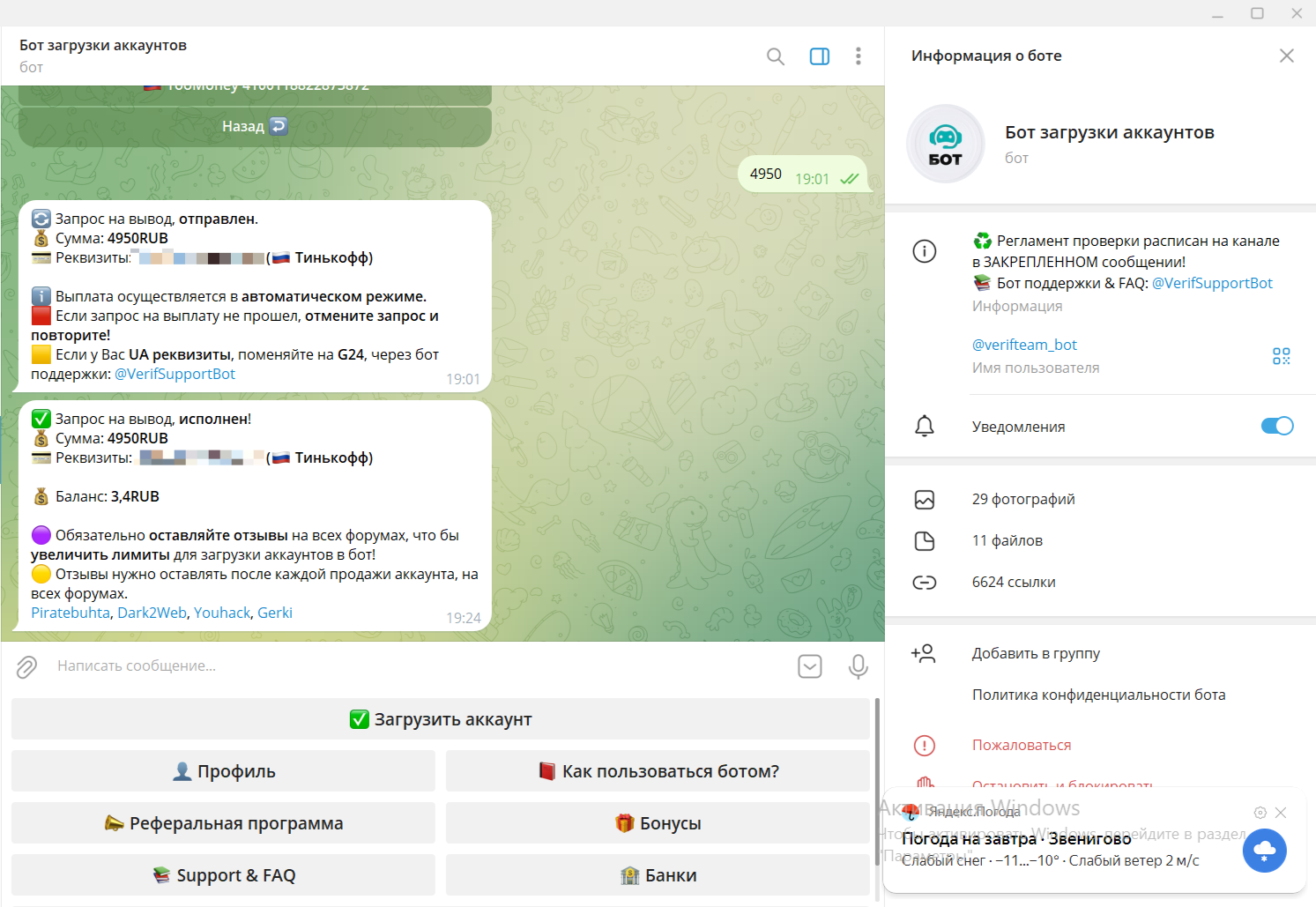Viewport: 1316px width, 907px height.
Task: Click the paperclip attach file icon
Action: [26, 666]
